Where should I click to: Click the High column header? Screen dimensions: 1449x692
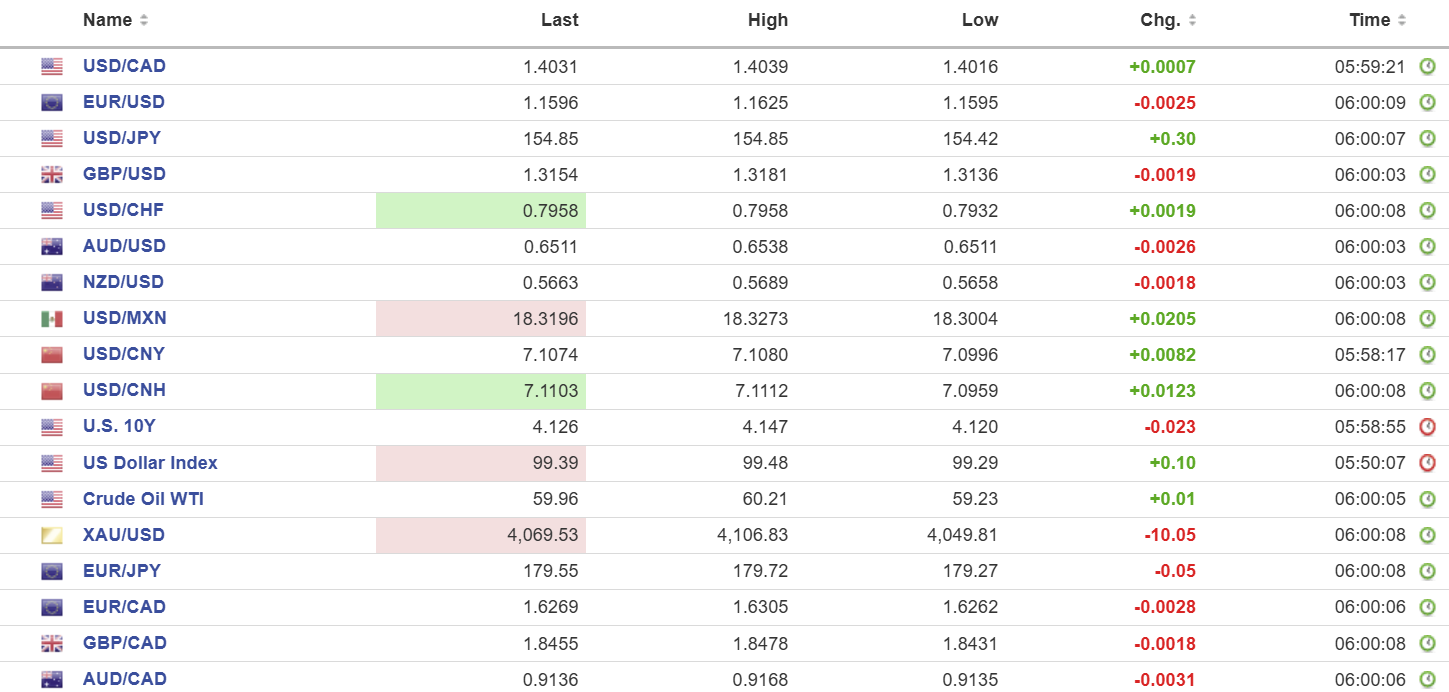(x=767, y=20)
